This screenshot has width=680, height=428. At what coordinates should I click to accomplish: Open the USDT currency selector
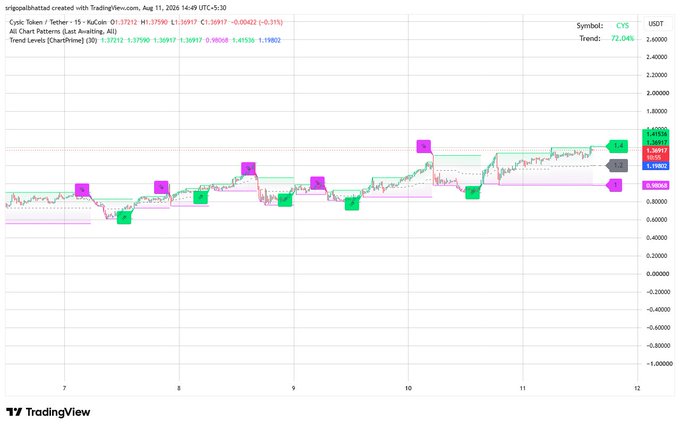(656, 24)
